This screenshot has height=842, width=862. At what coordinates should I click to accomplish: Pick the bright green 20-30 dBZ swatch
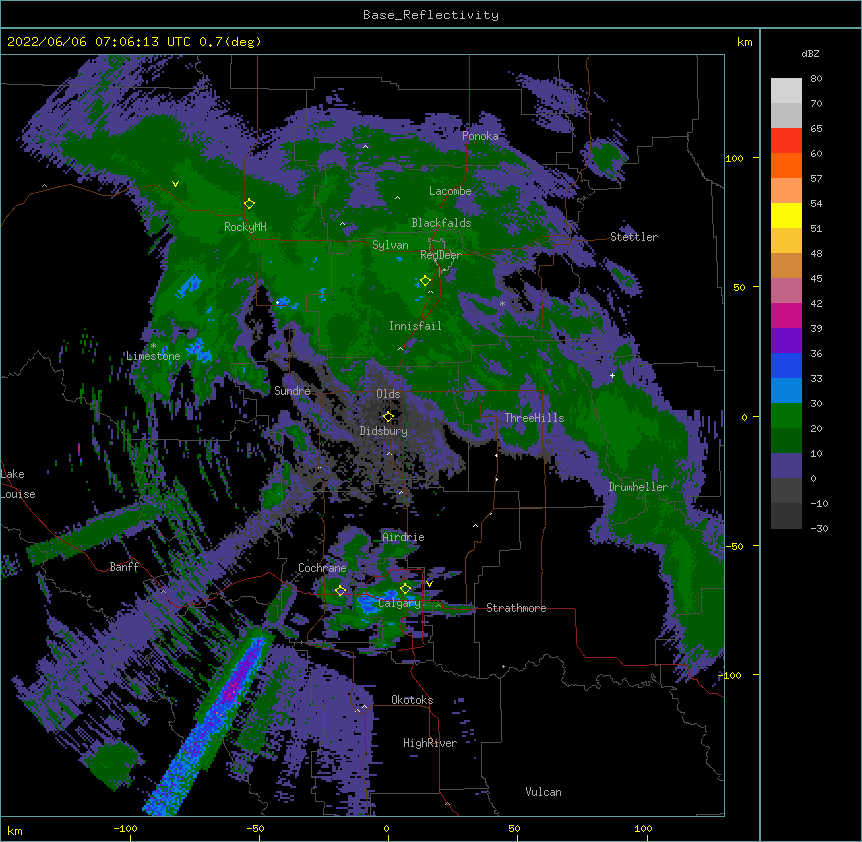click(x=786, y=416)
